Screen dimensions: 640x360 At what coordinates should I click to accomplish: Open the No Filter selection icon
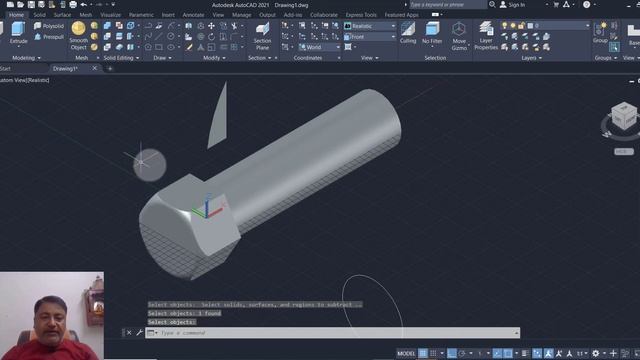[x=432, y=33]
